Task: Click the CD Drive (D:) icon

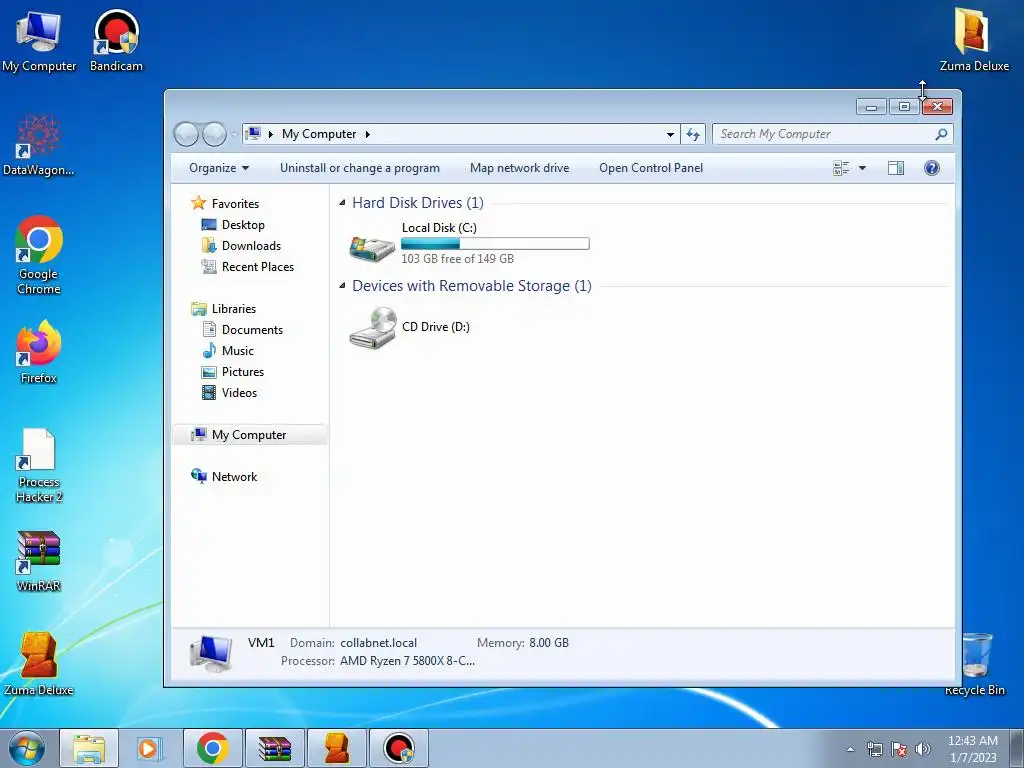Action: coord(372,328)
